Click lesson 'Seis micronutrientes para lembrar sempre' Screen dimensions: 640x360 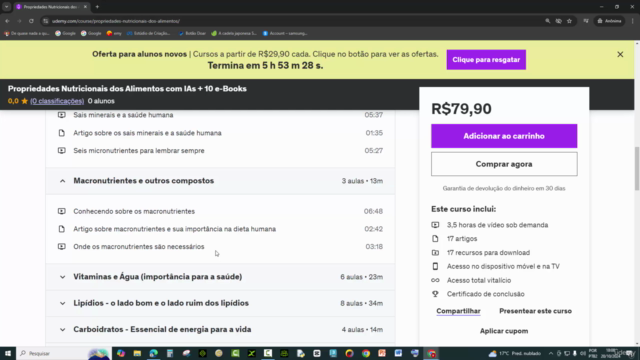pos(139,151)
